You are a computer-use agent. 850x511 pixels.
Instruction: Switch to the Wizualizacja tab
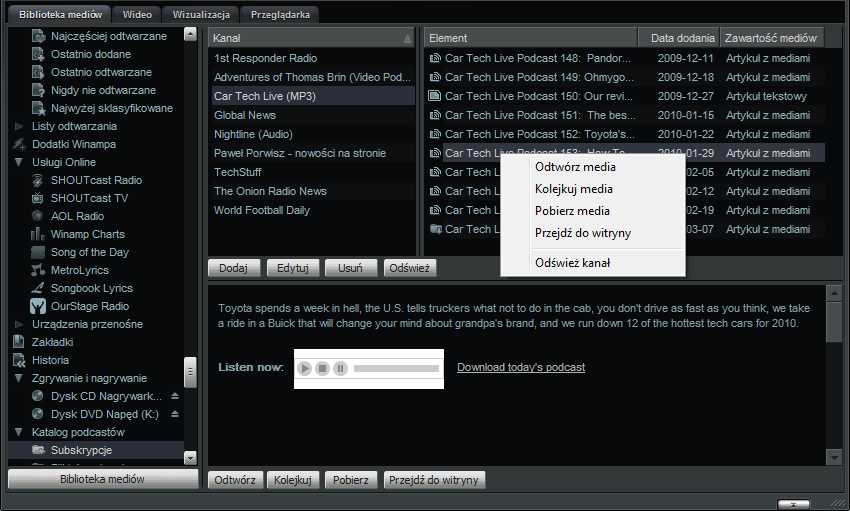(201, 15)
